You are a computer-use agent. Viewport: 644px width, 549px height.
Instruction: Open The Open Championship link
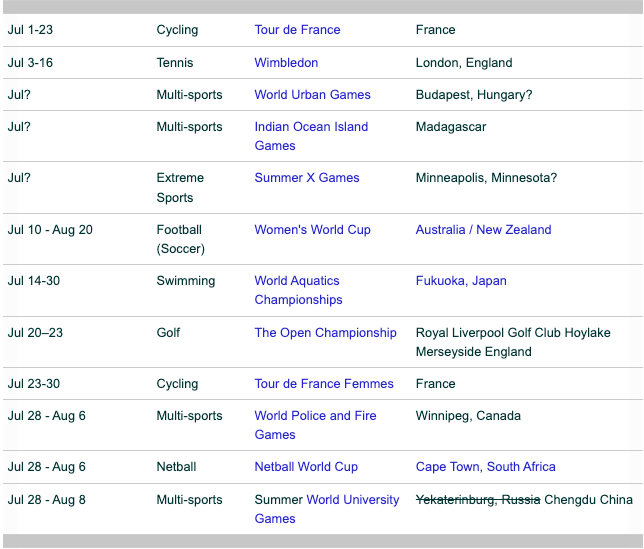click(325, 333)
